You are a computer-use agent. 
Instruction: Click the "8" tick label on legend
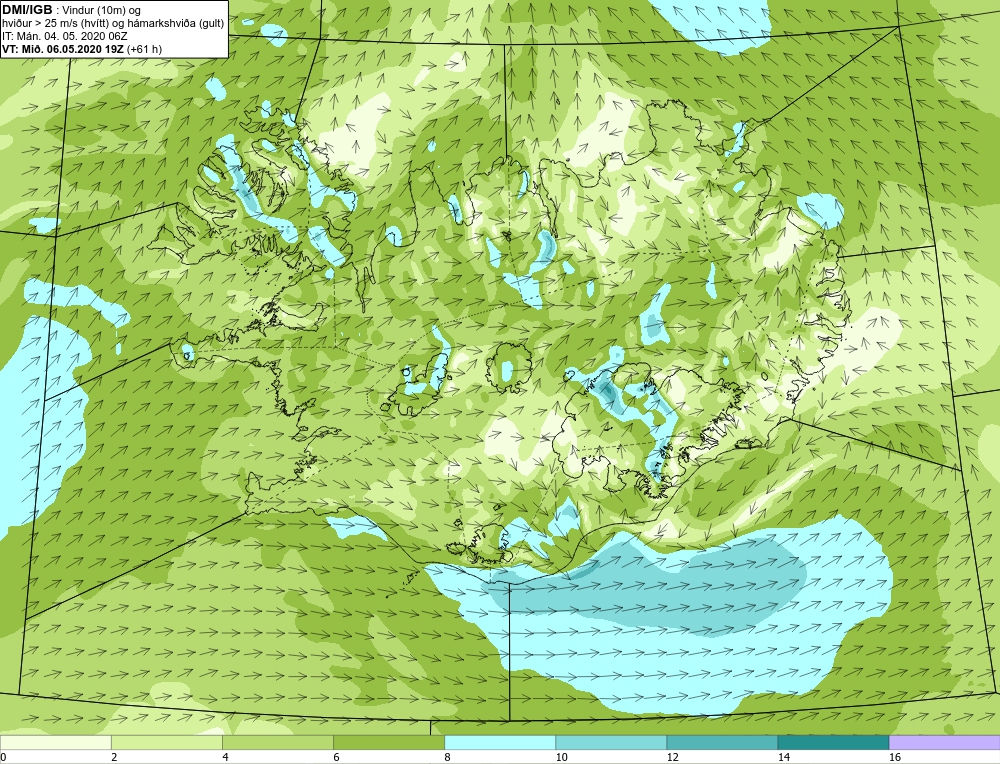click(x=447, y=757)
